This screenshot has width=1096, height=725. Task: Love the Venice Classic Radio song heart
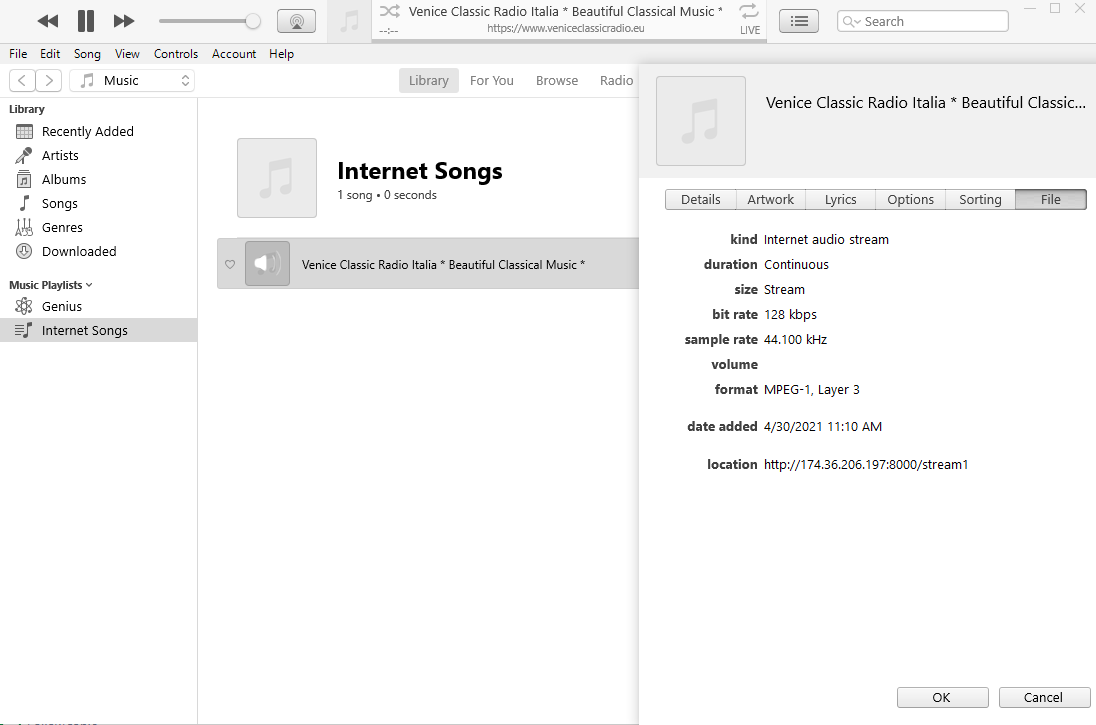click(230, 264)
